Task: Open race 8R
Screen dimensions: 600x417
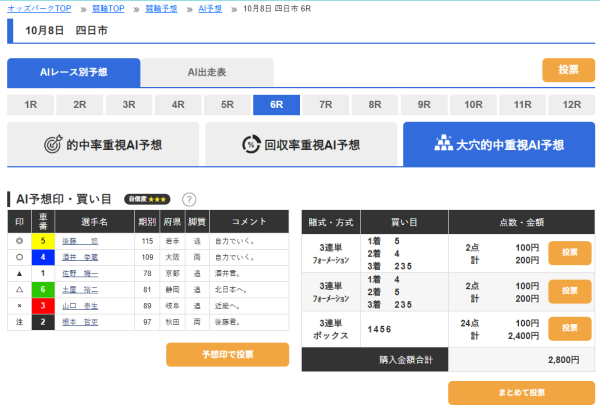Action: 375,105
